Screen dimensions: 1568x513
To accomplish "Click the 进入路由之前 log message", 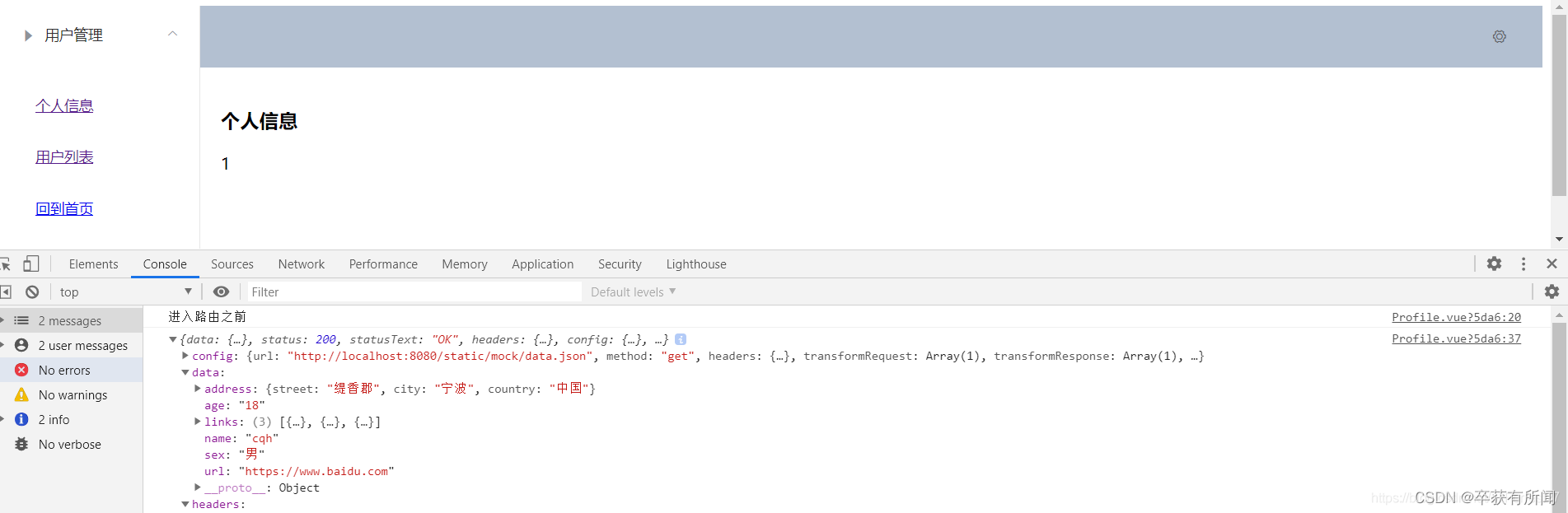I will [x=208, y=317].
